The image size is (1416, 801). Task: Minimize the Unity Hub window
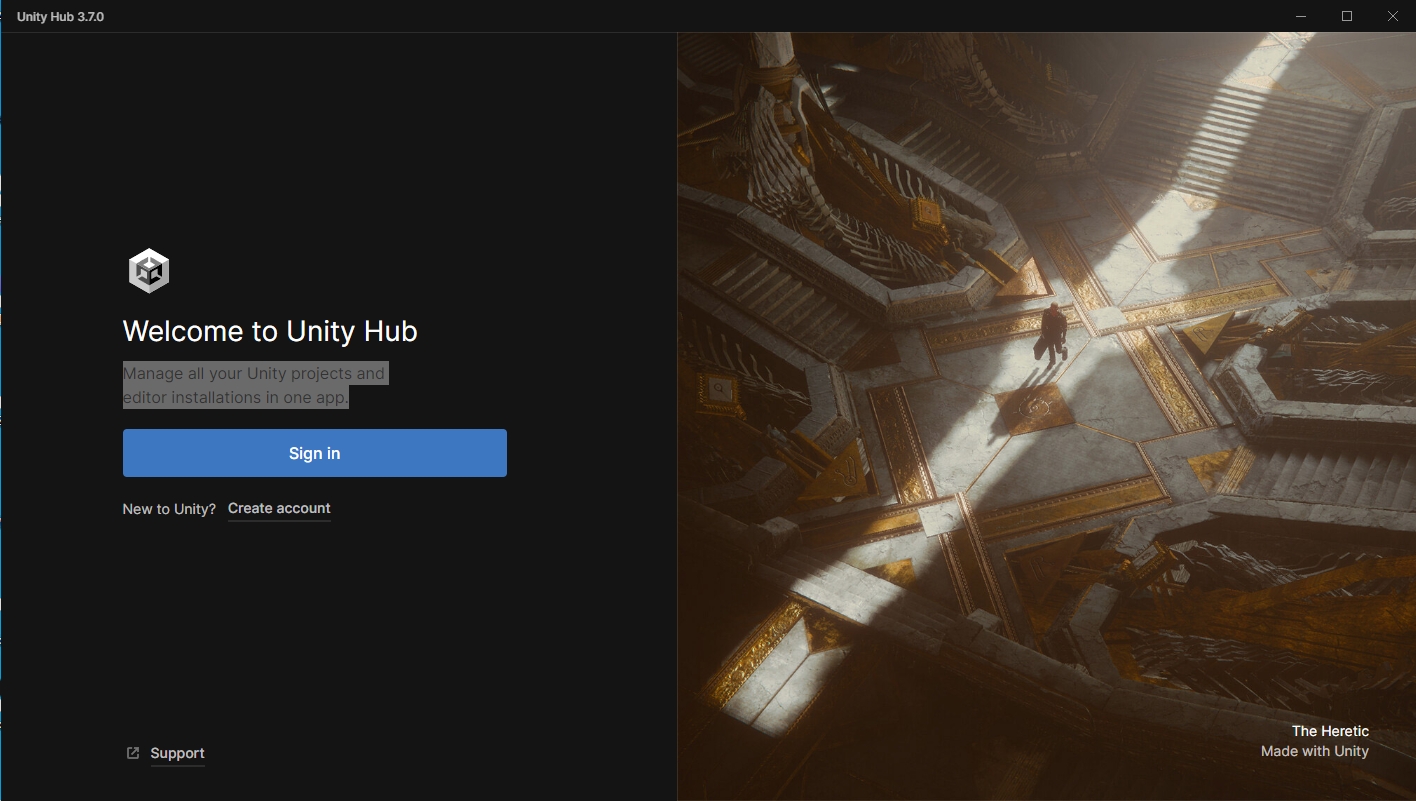click(x=1301, y=16)
